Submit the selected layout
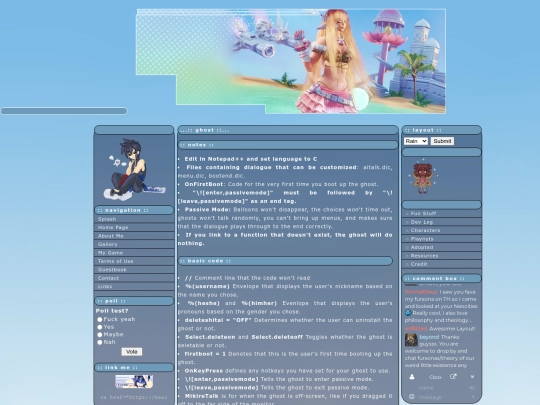 (442, 141)
